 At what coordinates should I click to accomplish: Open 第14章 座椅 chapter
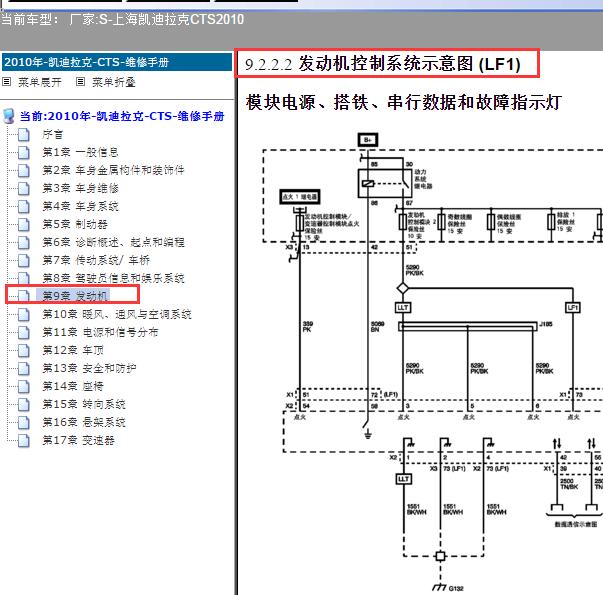point(73,386)
